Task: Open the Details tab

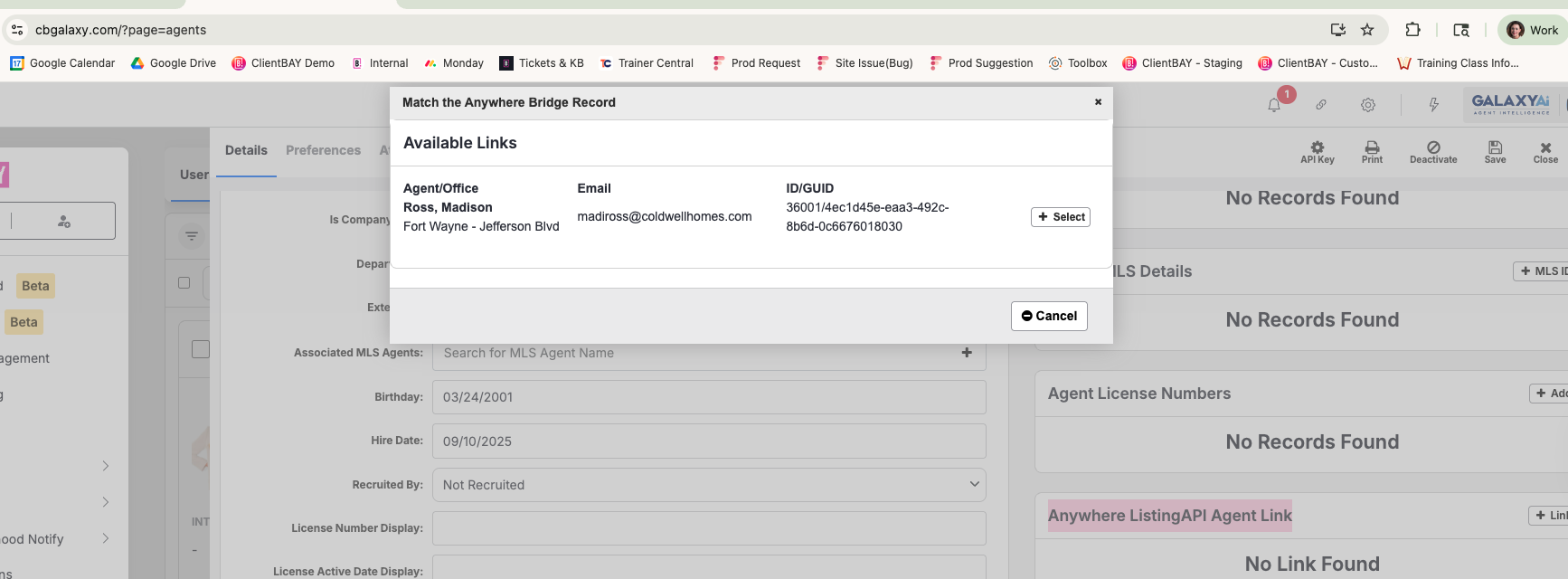Action: (x=246, y=150)
